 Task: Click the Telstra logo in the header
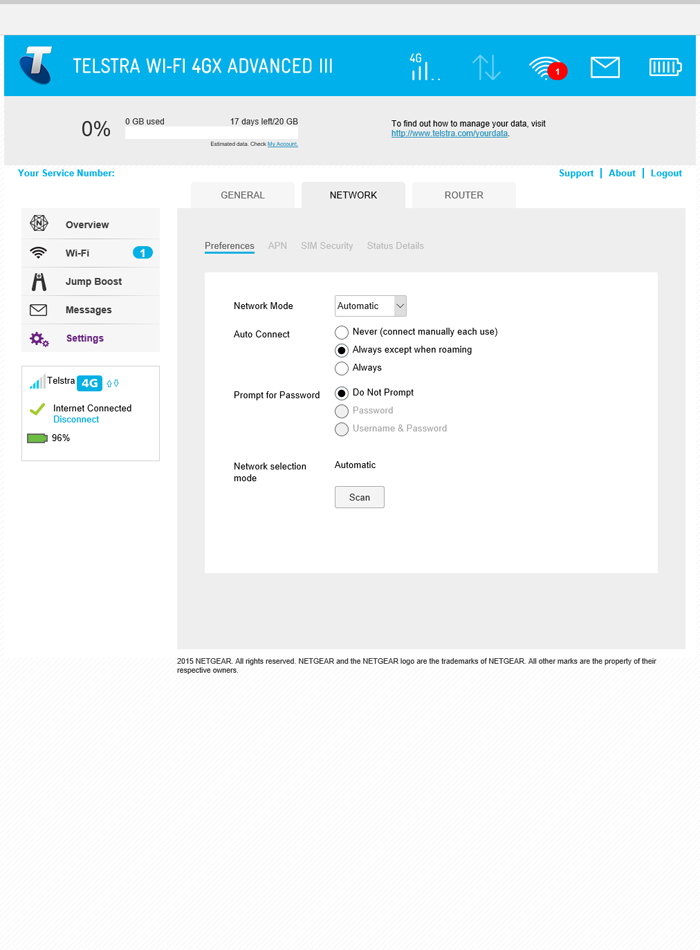coord(35,66)
